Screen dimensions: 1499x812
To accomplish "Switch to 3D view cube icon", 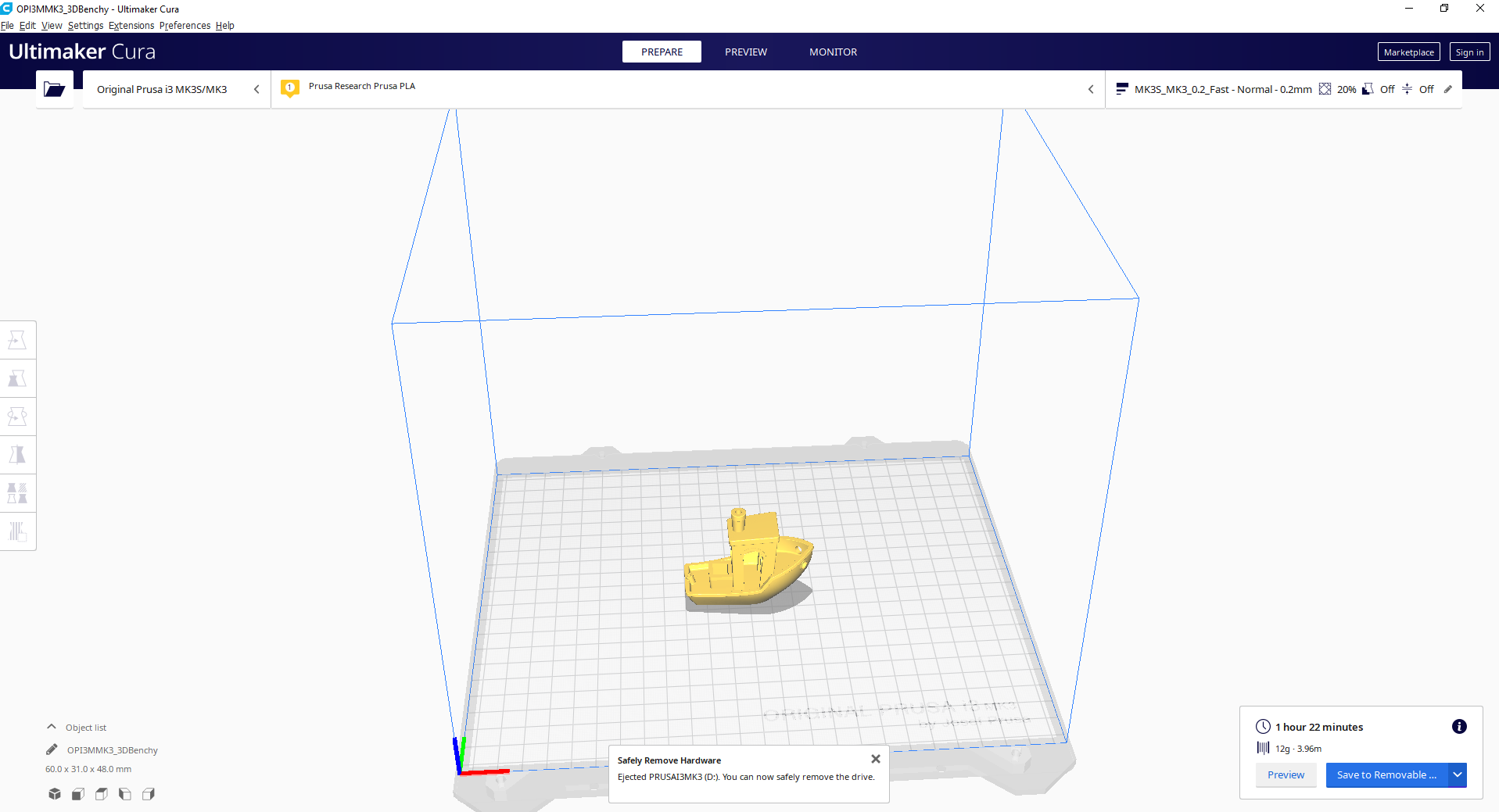I will 55,794.
